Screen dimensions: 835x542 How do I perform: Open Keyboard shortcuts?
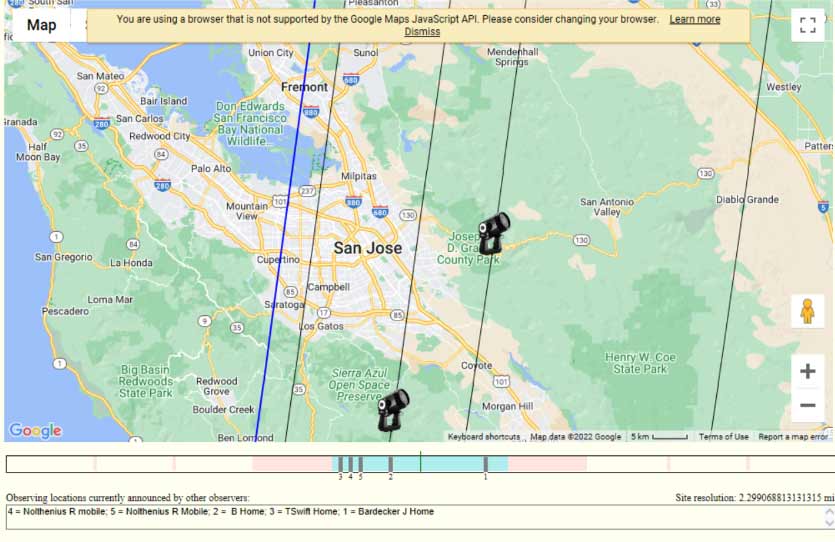point(484,437)
